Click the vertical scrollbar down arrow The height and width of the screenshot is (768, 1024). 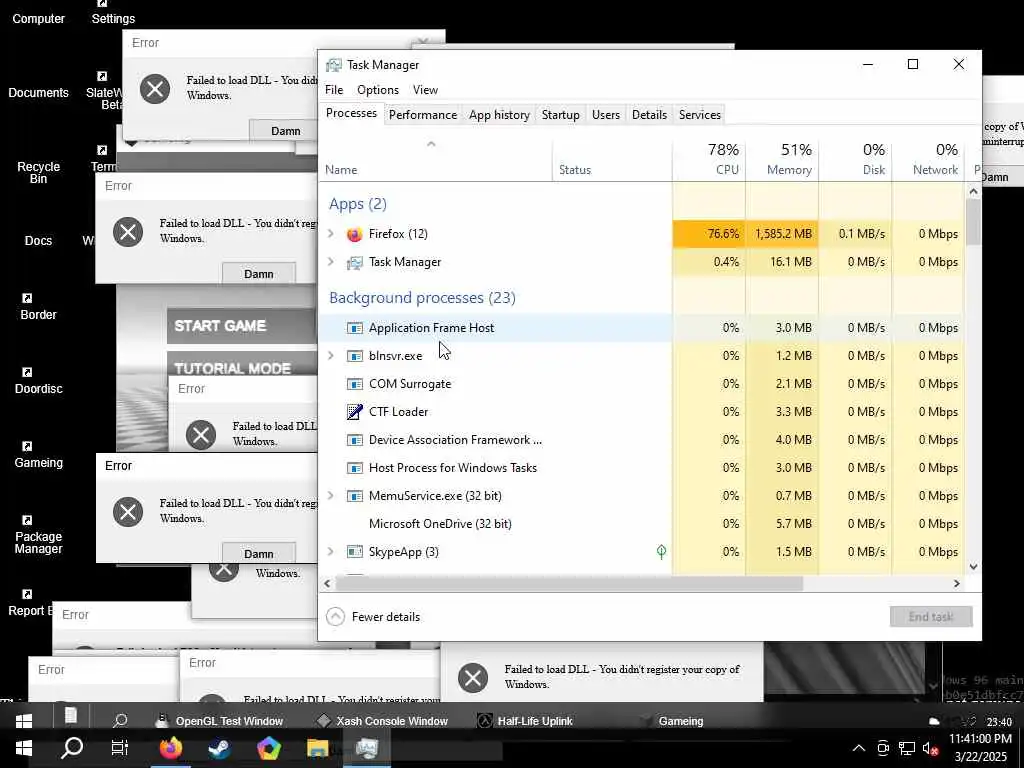point(973,567)
